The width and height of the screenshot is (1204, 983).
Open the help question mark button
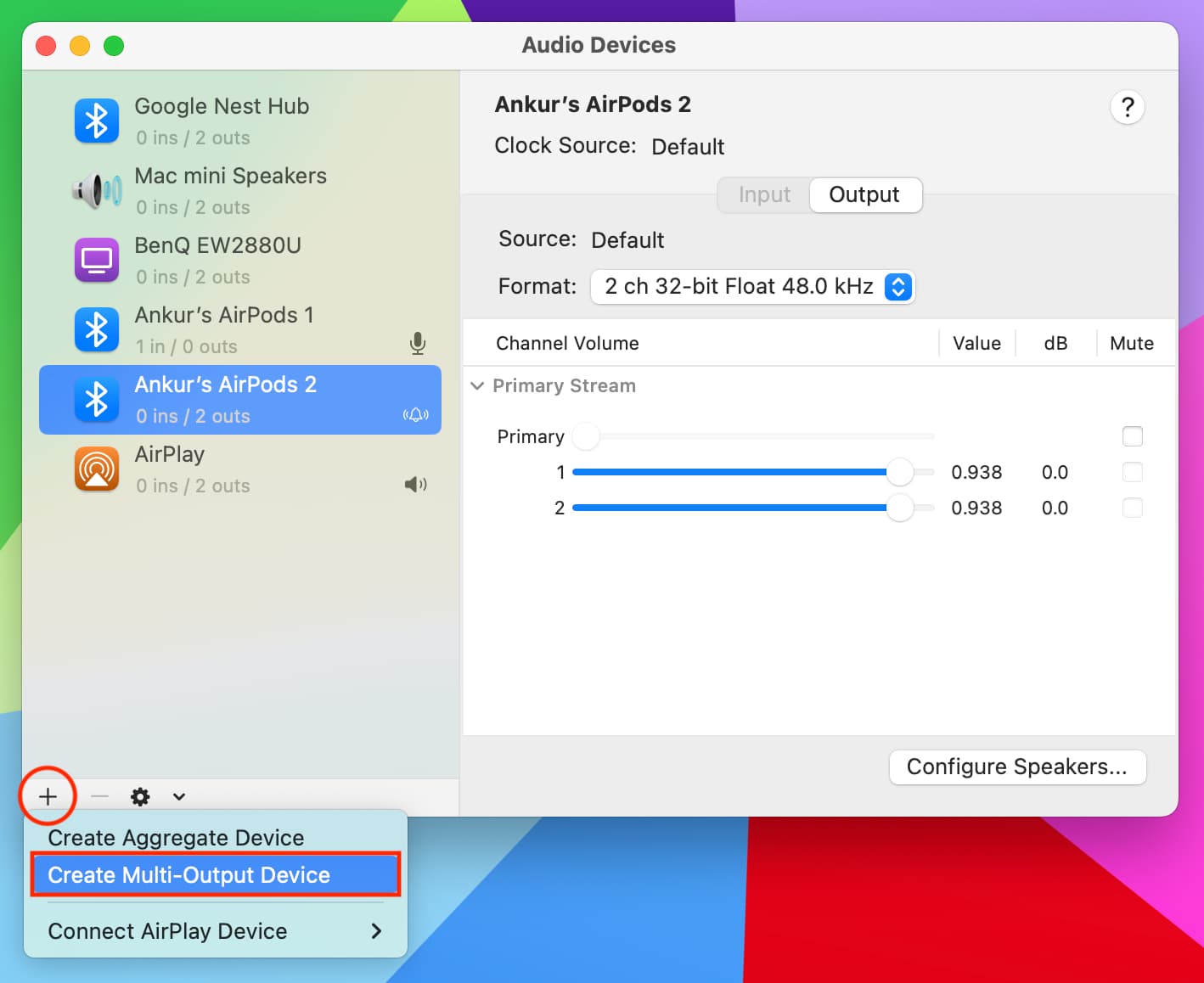click(x=1127, y=107)
